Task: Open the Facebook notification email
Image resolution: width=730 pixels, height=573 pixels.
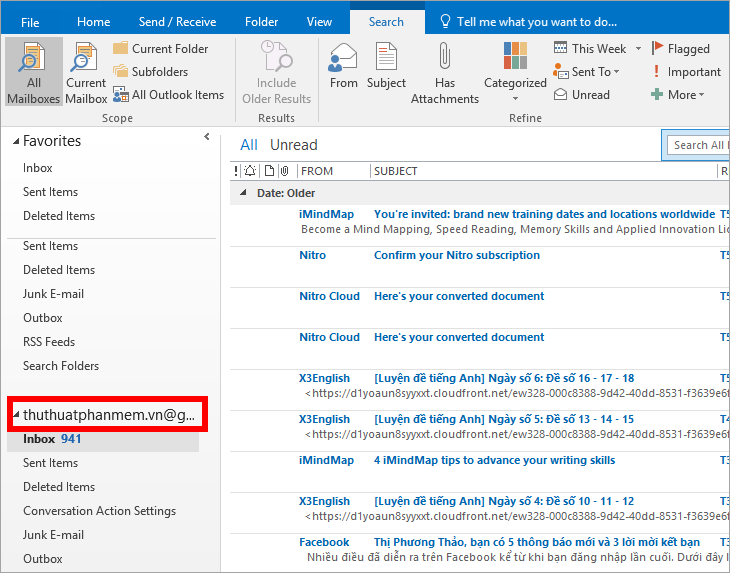Action: (x=480, y=553)
